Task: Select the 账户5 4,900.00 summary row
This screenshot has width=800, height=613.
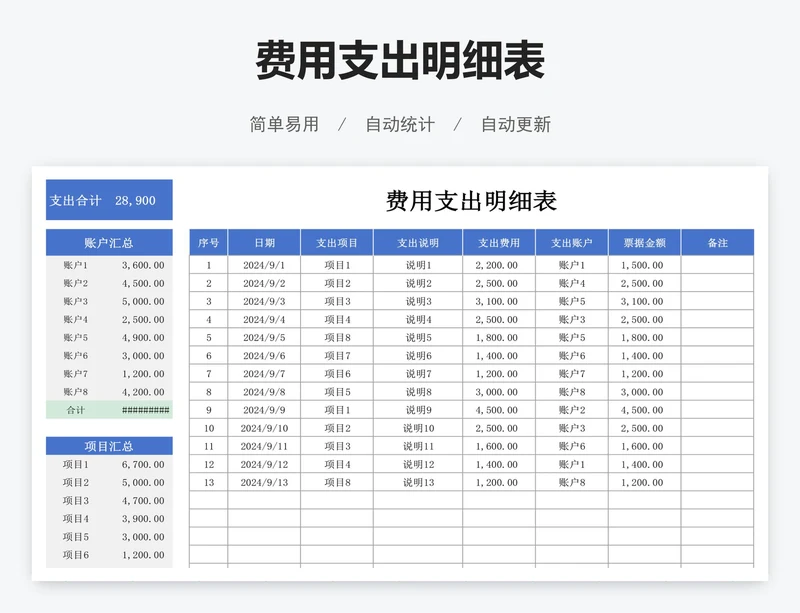Action: [109, 337]
